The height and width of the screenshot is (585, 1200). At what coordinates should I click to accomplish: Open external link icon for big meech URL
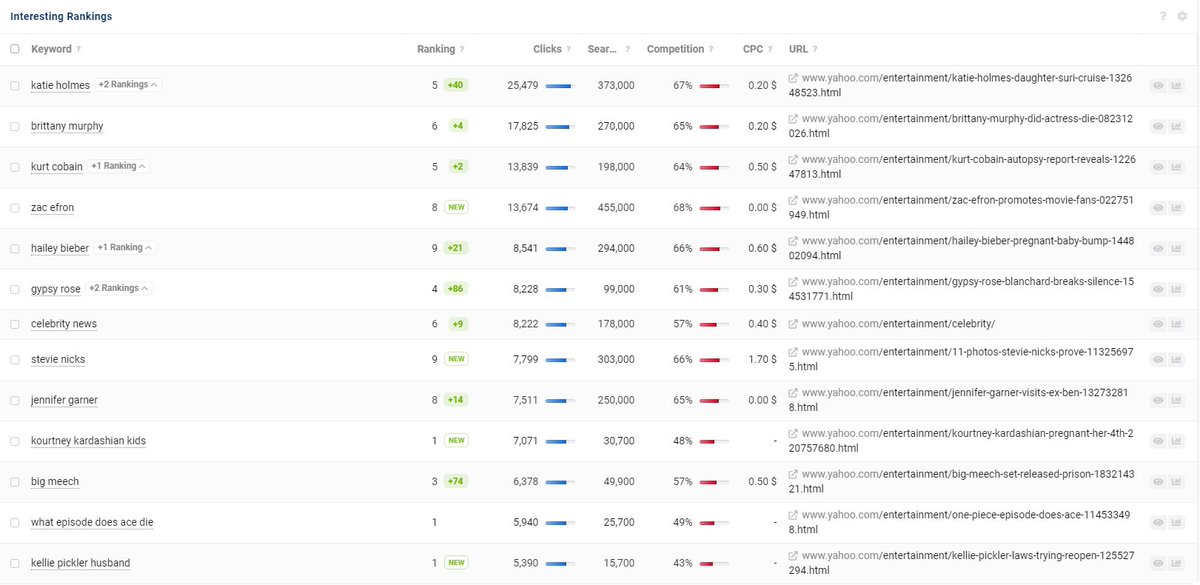click(x=793, y=474)
